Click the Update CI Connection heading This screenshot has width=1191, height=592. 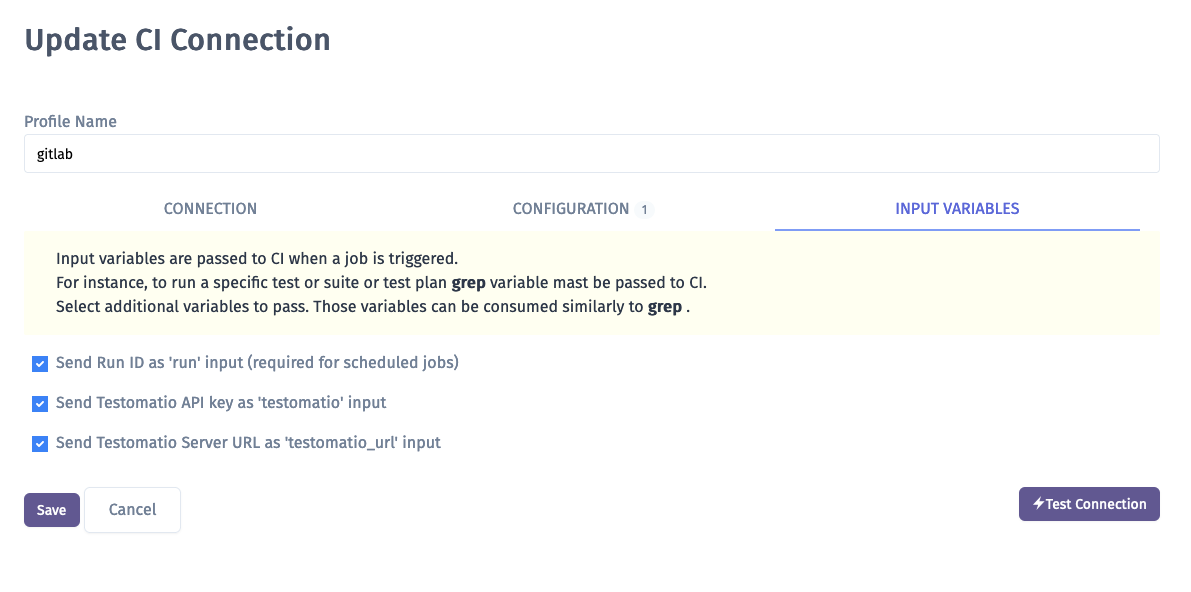pos(178,40)
